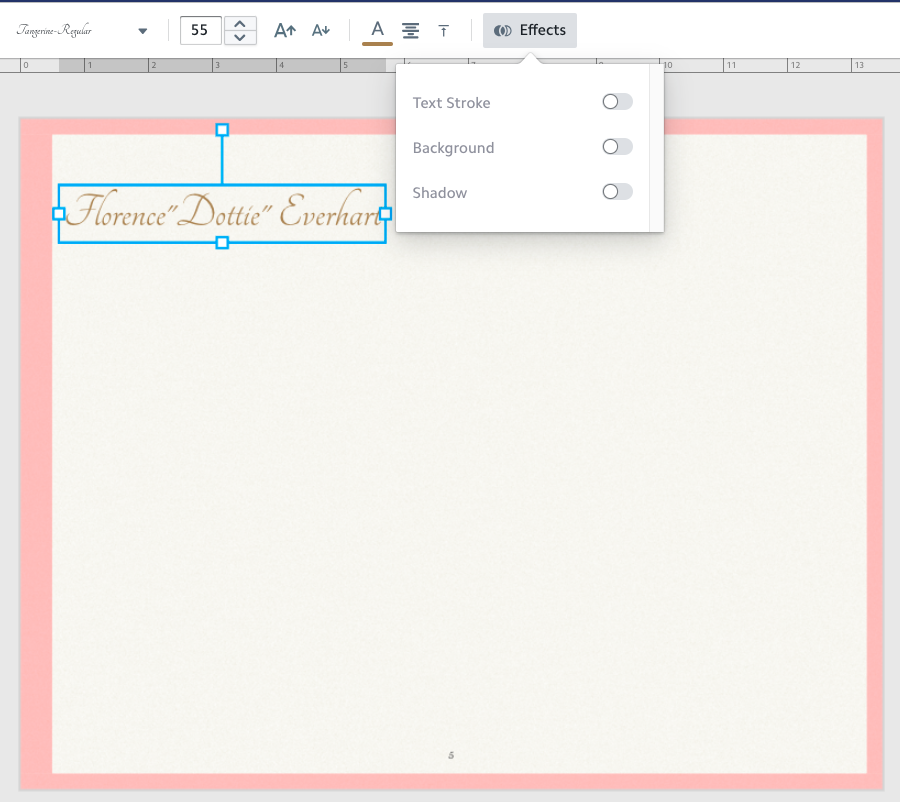Click the center text alignment icon
This screenshot has width=900, height=802.
click(x=410, y=30)
